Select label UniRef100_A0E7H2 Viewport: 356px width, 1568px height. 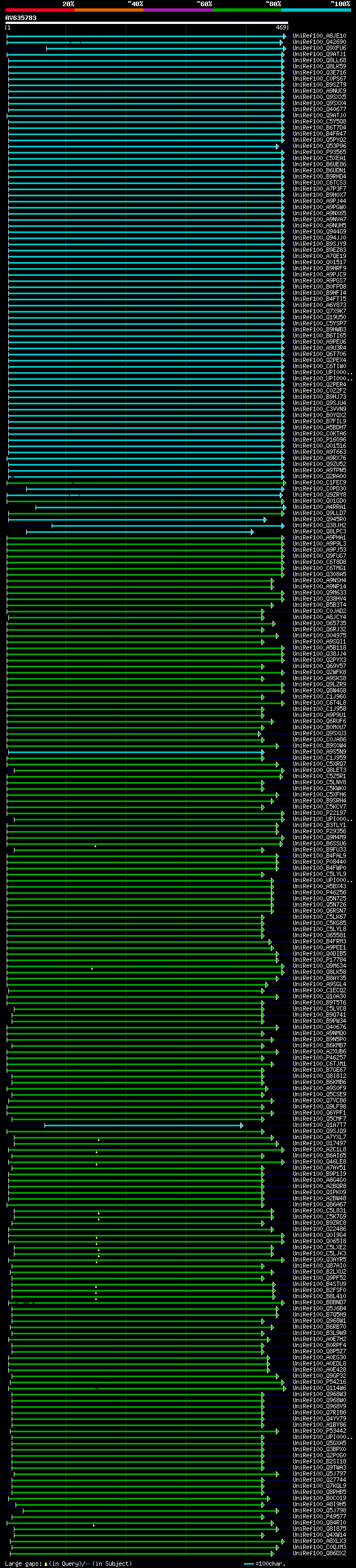(319, 1339)
